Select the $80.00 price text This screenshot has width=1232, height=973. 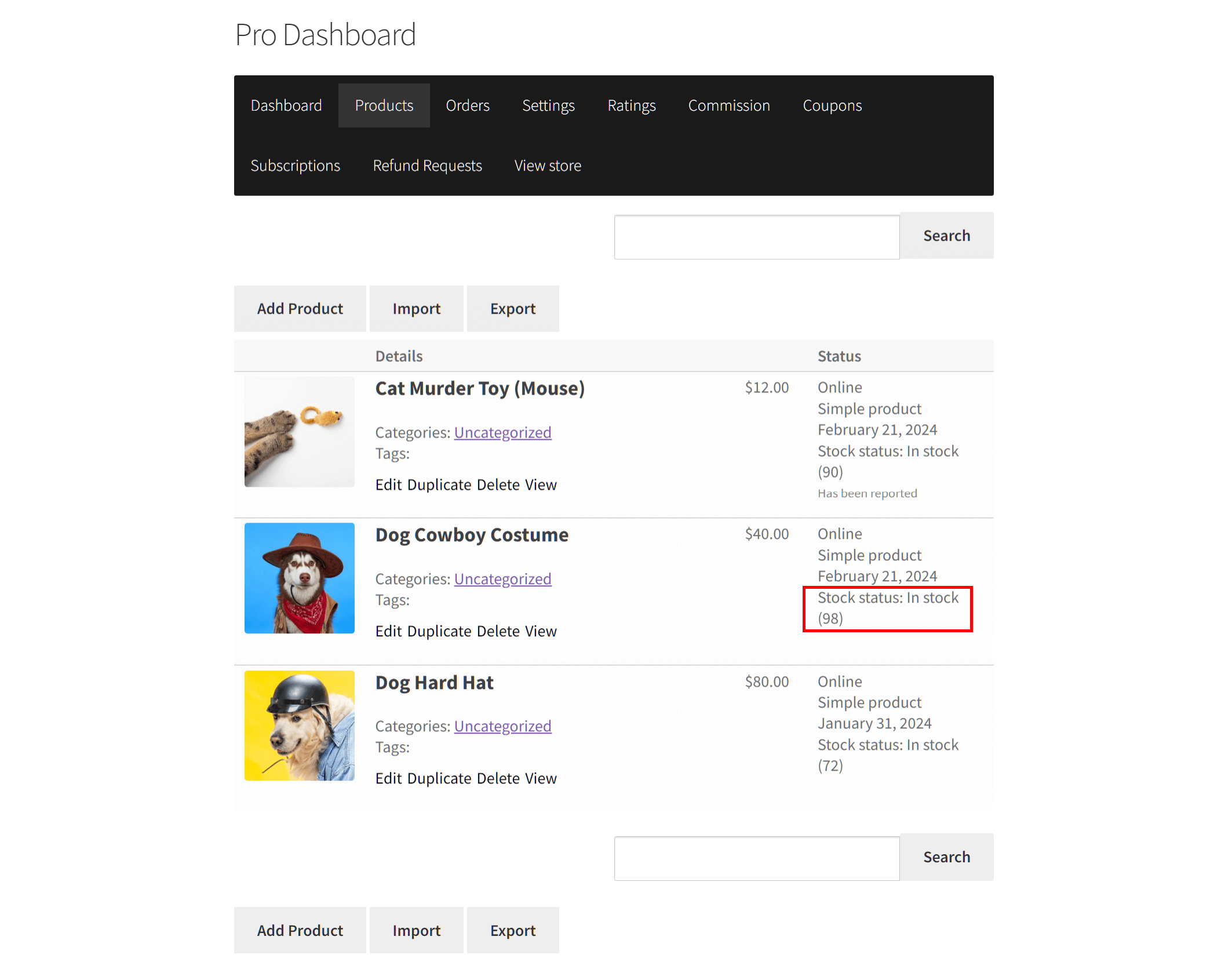(x=767, y=682)
